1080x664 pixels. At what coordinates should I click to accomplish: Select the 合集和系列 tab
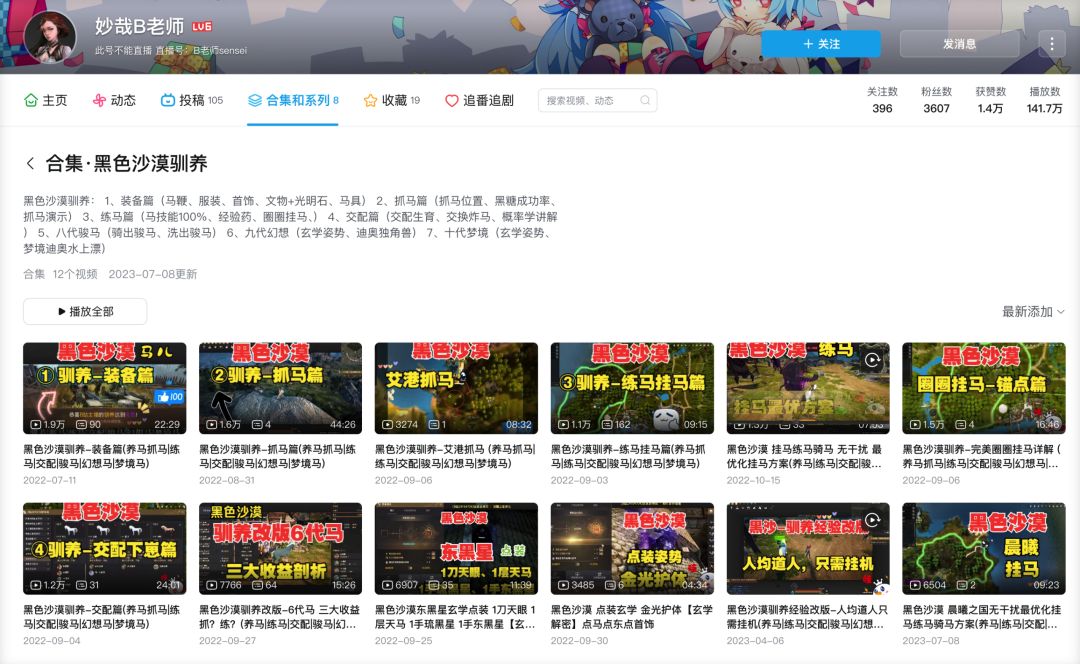pos(293,101)
